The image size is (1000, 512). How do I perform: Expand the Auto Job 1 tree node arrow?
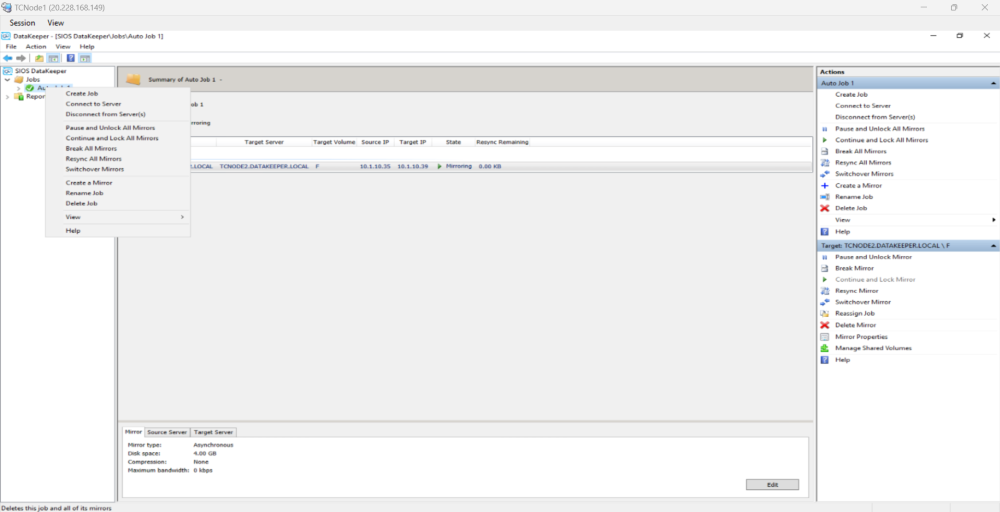click(18, 88)
